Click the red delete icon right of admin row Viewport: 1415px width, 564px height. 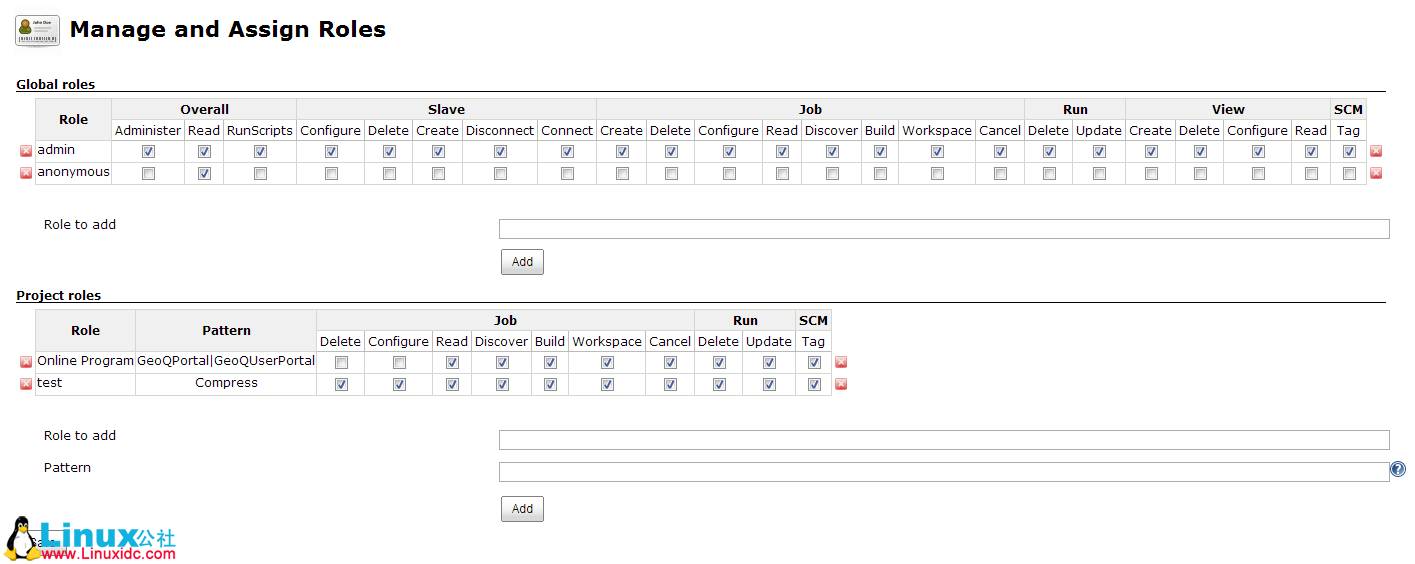(1376, 151)
